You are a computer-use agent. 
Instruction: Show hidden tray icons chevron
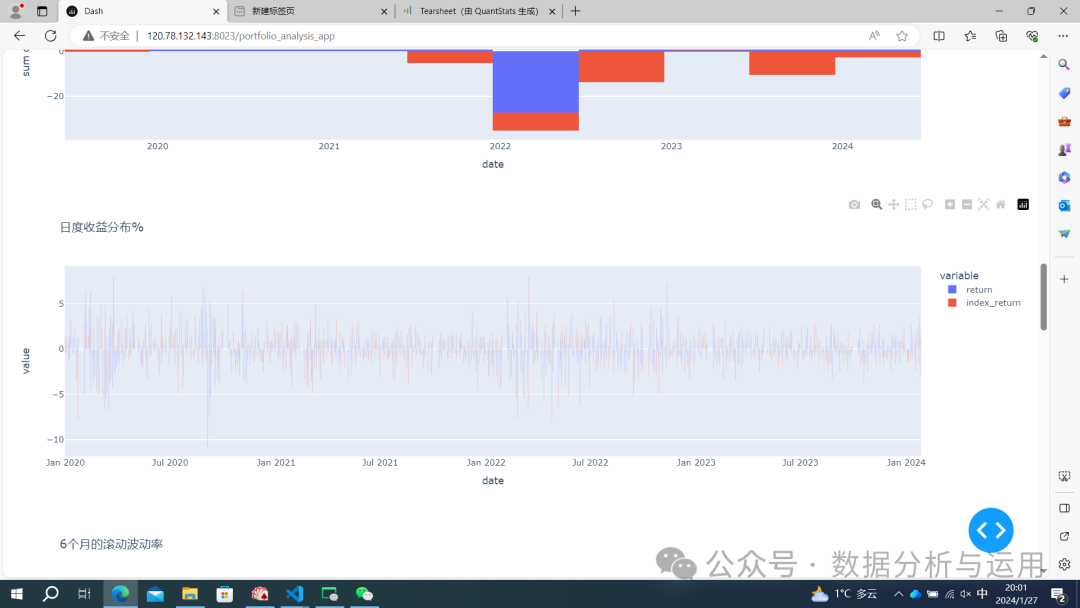coord(898,594)
